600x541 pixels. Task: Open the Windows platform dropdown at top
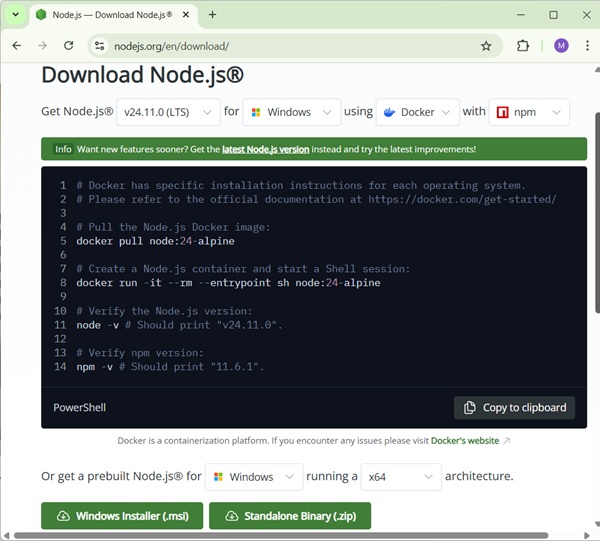point(292,112)
